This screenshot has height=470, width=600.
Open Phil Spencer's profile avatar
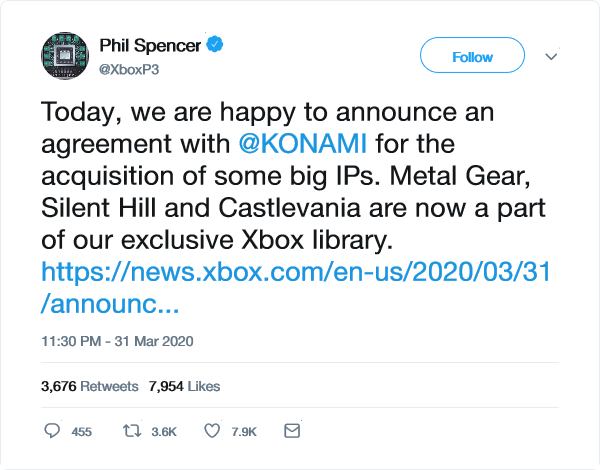(x=62, y=57)
